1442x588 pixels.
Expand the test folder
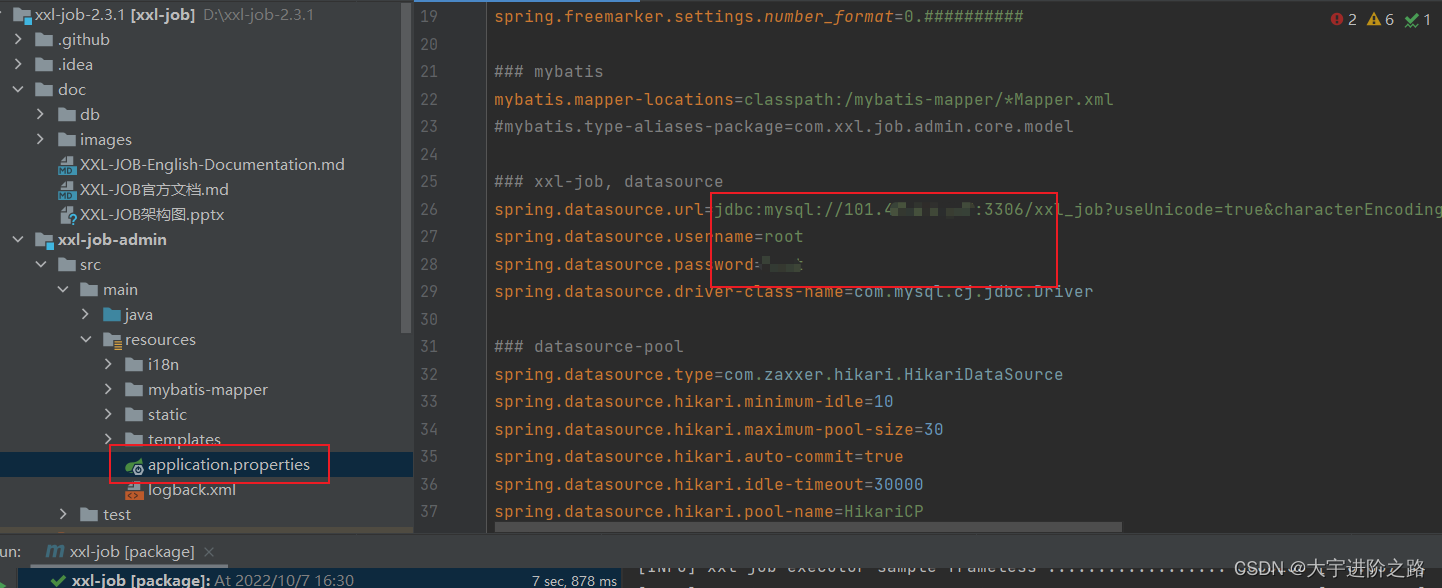pos(63,514)
